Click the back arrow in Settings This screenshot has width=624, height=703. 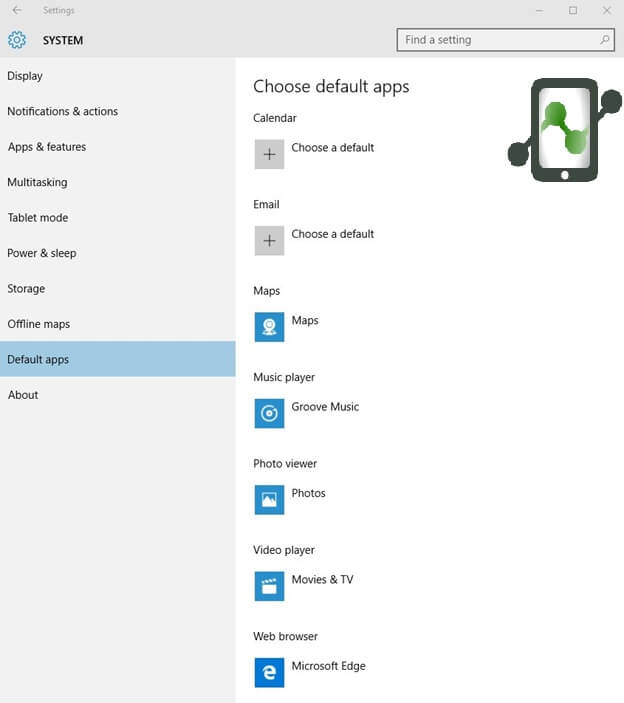[x=17, y=10]
